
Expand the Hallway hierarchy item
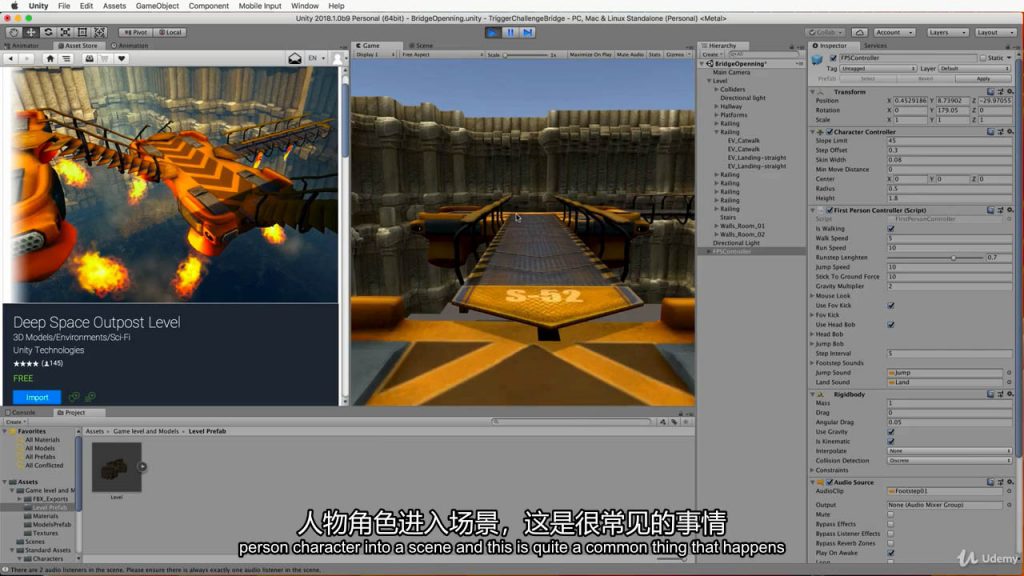[716, 106]
